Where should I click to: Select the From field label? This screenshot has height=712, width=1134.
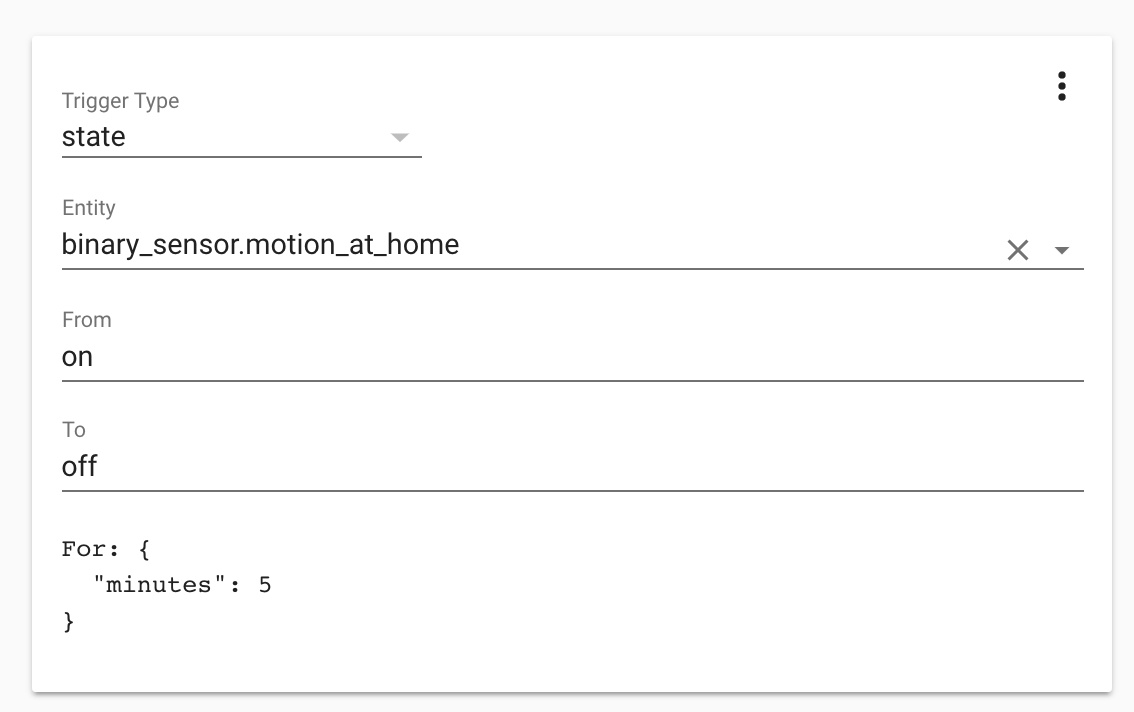[87, 319]
